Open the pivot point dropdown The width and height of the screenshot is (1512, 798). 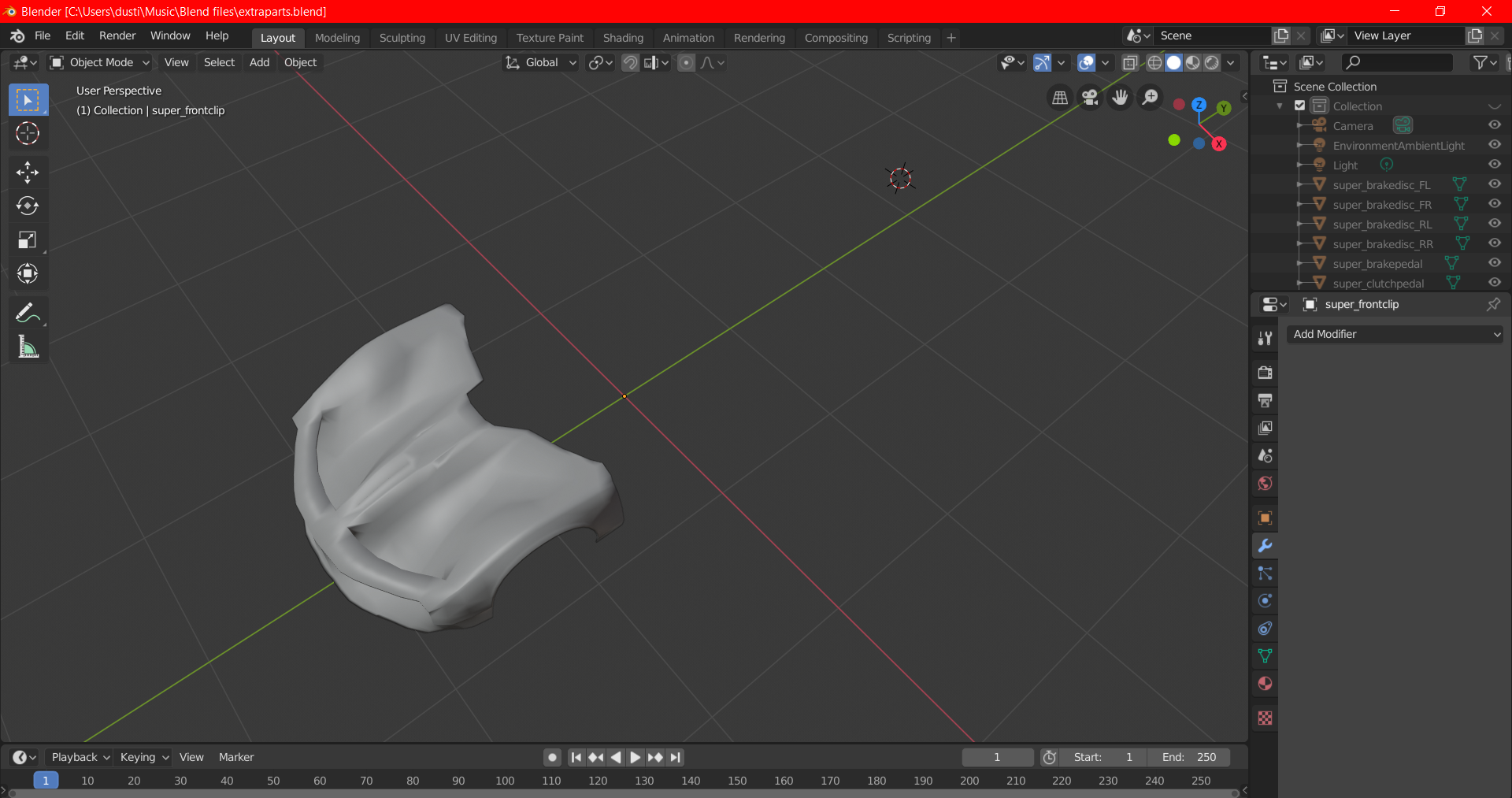point(601,62)
